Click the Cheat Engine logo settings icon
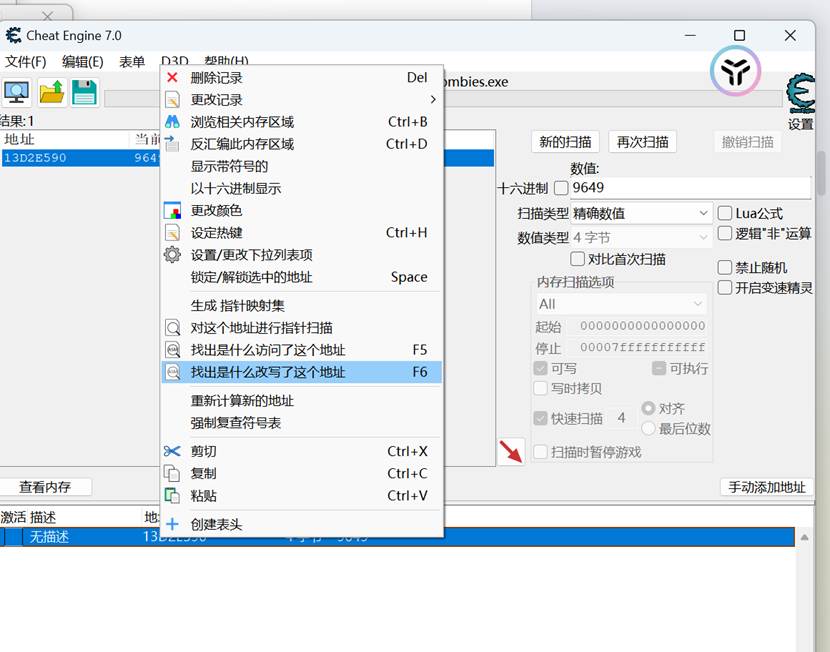Viewport: 830px width, 652px height. coord(800,94)
